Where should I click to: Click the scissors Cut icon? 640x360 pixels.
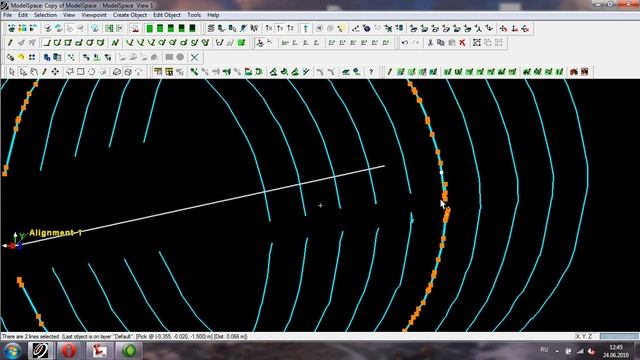(x=430, y=43)
